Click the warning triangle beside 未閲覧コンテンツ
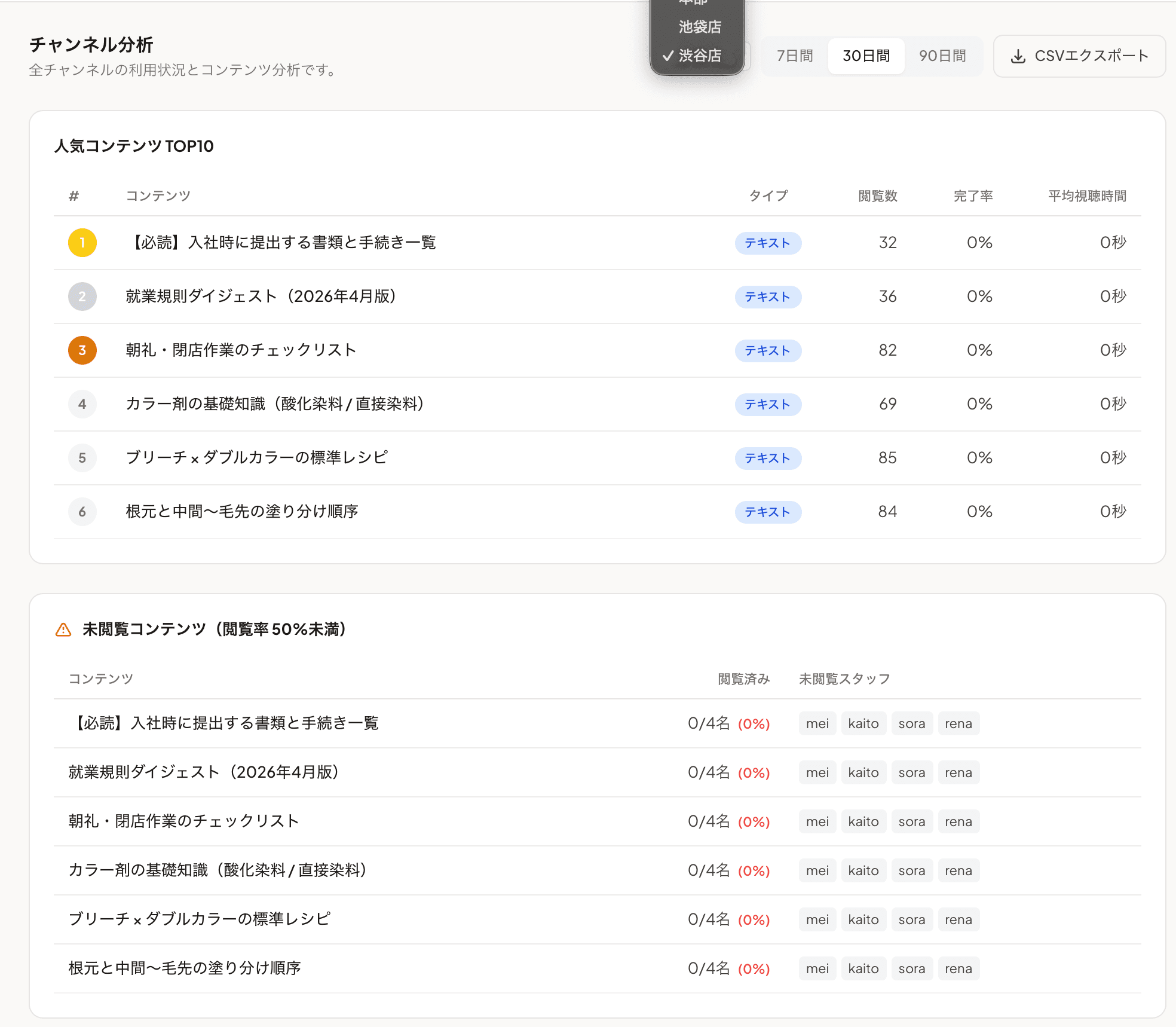Image resolution: width=1176 pixels, height=1027 pixels. click(63, 629)
